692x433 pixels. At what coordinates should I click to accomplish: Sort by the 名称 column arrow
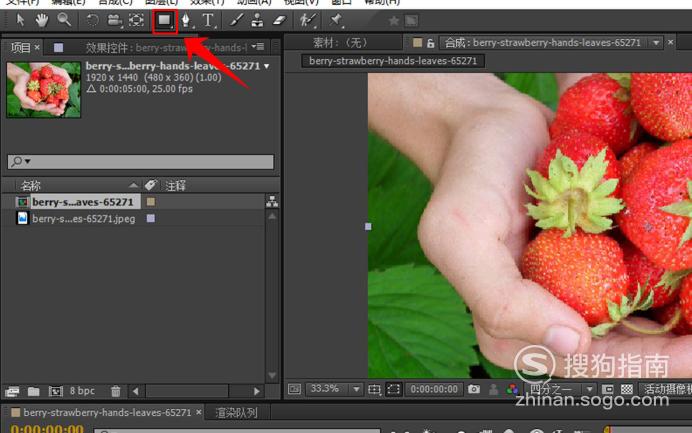click(133, 185)
